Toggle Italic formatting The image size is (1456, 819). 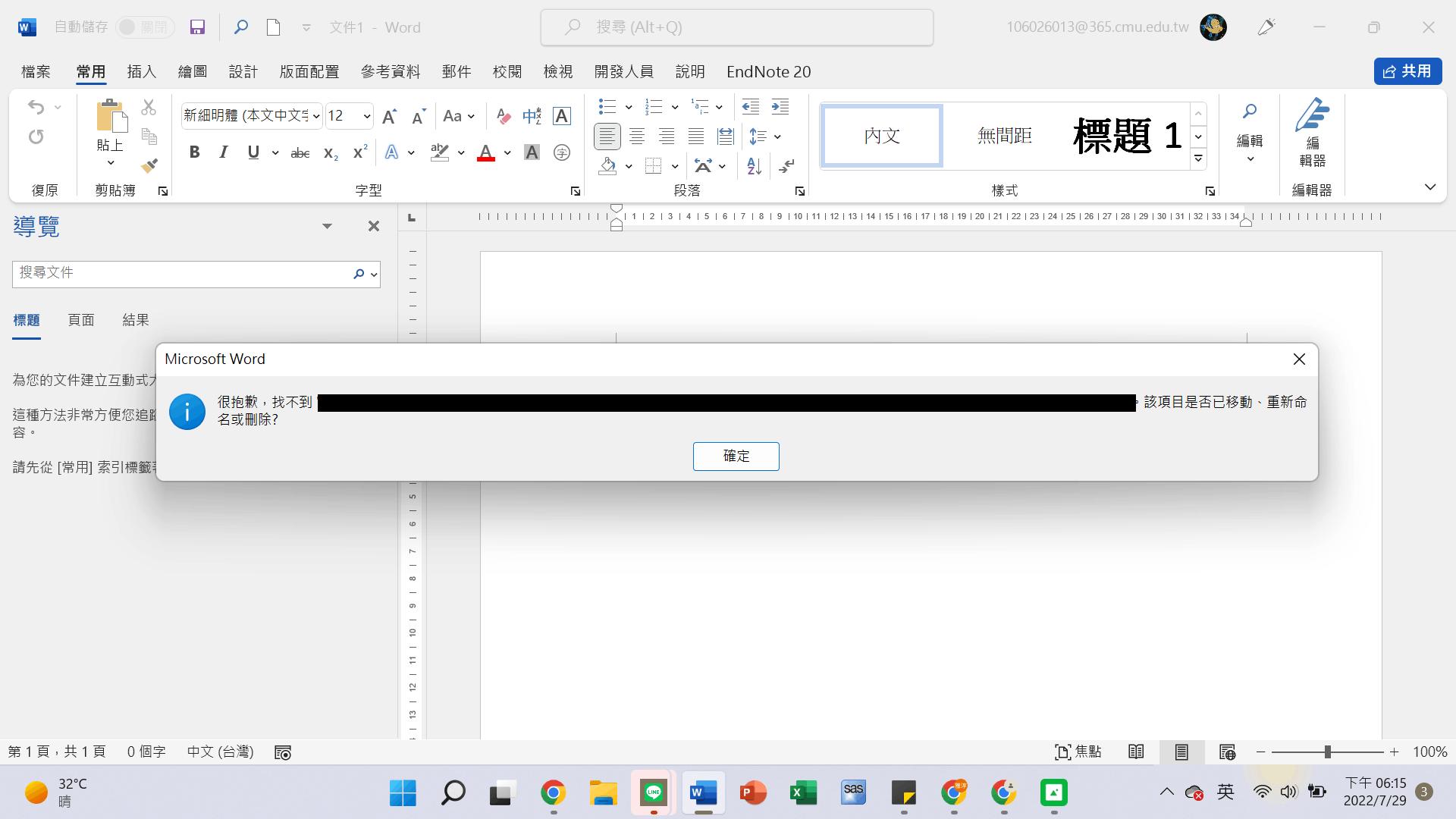pyautogui.click(x=223, y=152)
